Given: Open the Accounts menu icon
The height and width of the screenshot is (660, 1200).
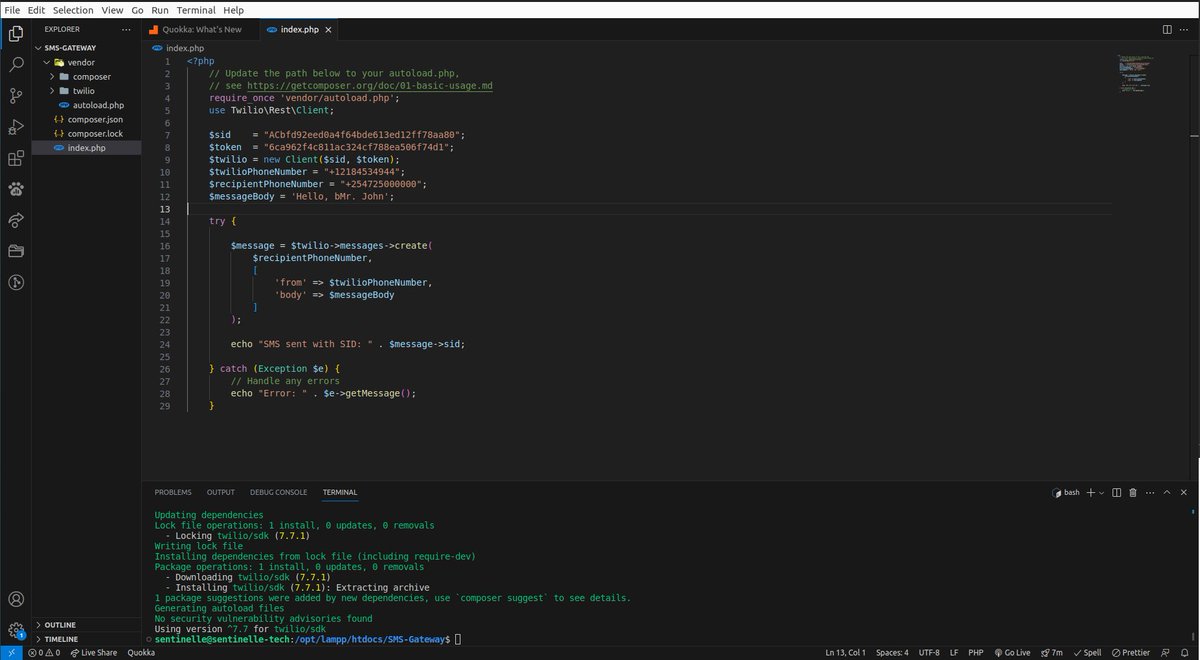Looking at the screenshot, I should tap(16, 600).
